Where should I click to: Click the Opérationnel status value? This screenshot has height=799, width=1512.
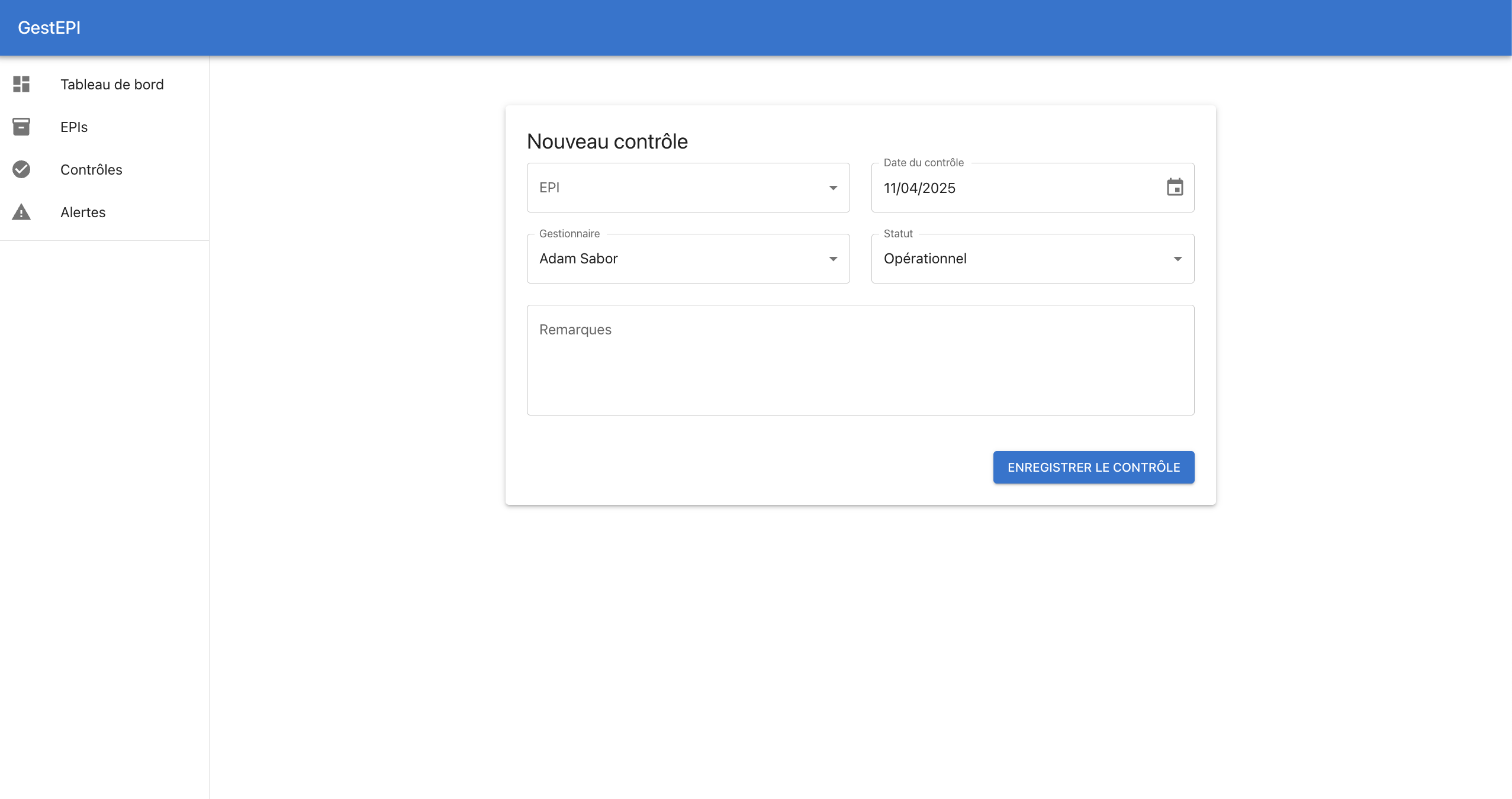(925, 259)
